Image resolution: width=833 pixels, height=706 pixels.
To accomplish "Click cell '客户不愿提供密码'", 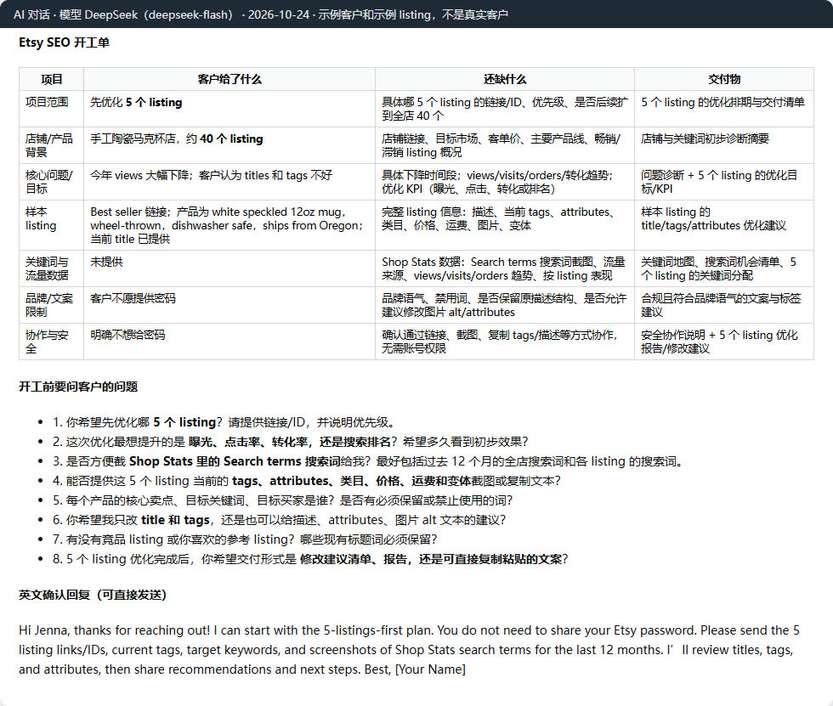I will pyautogui.click(x=230, y=305).
